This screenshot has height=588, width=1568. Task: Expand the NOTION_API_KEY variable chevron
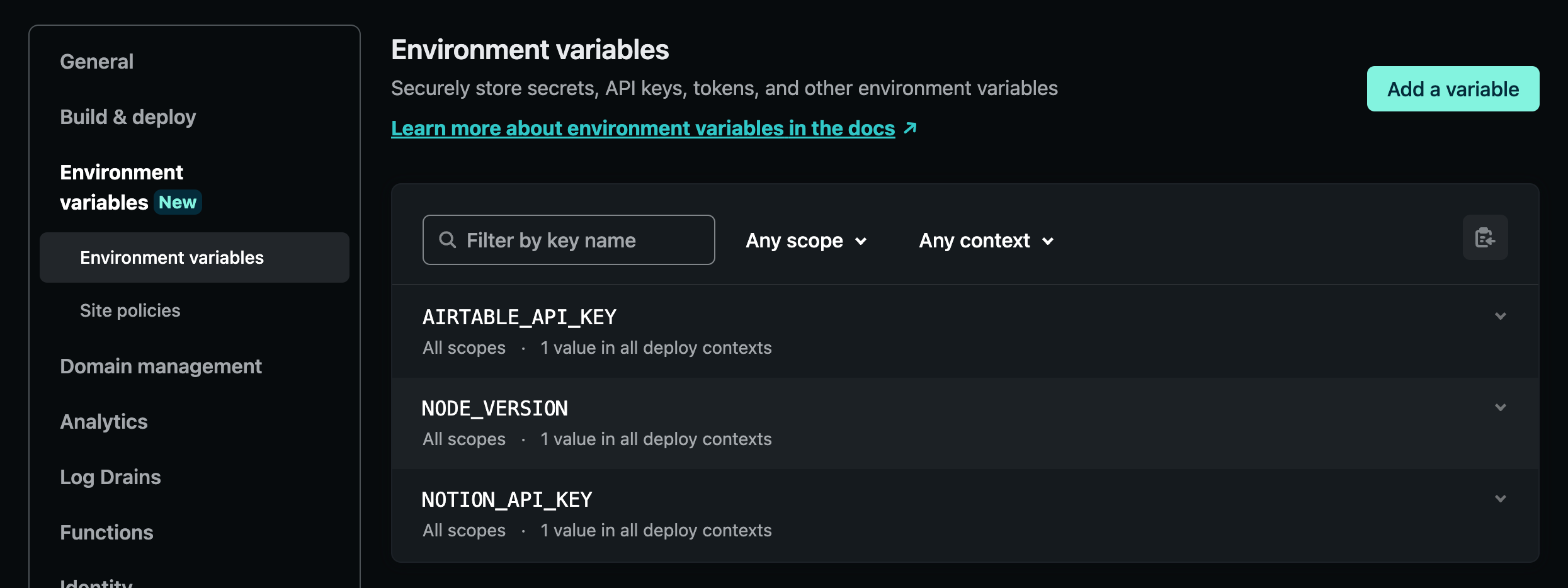click(x=1500, y=499)
